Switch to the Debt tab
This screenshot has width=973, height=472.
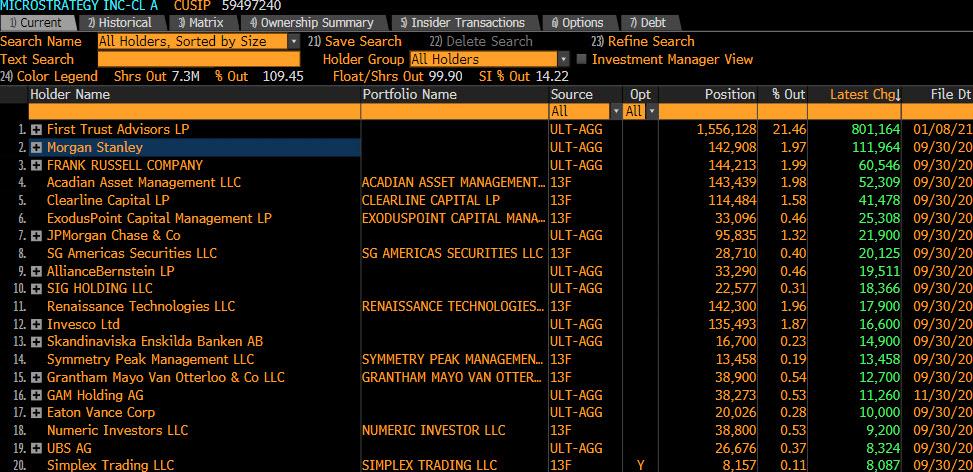648,22
